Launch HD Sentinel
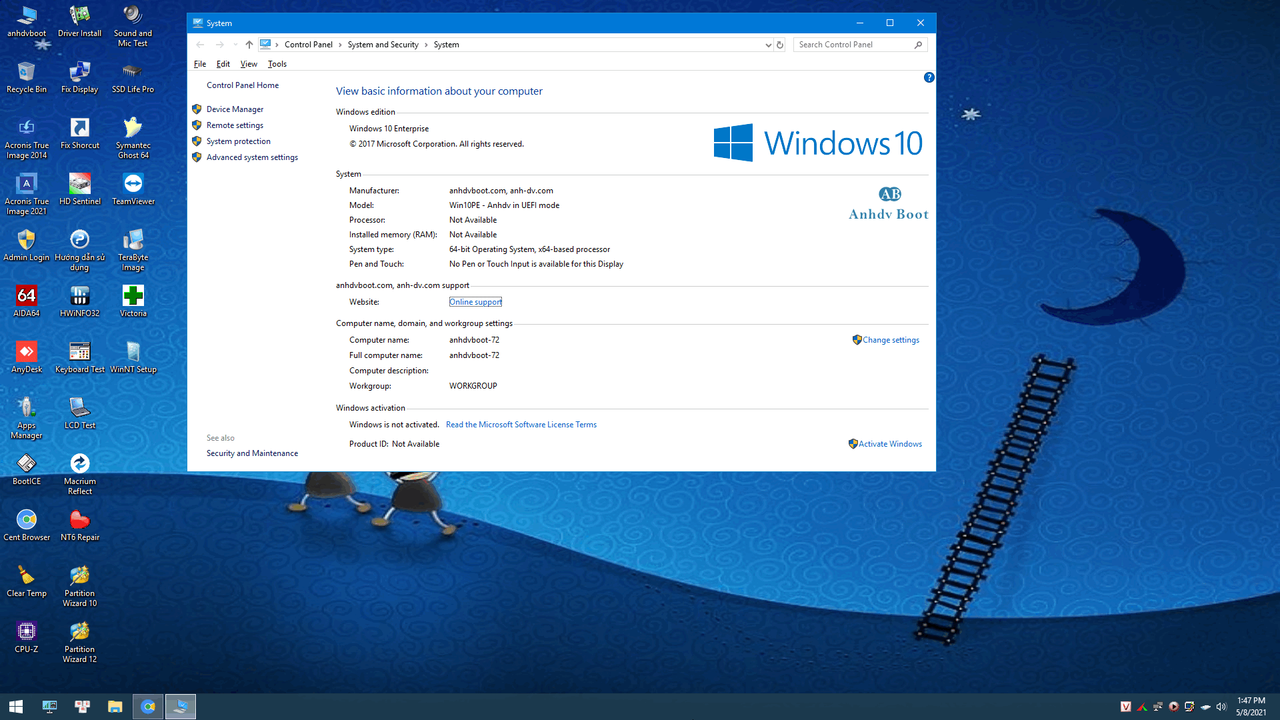Viewport: 1280px width, 720px height. [x=80, y=190]
